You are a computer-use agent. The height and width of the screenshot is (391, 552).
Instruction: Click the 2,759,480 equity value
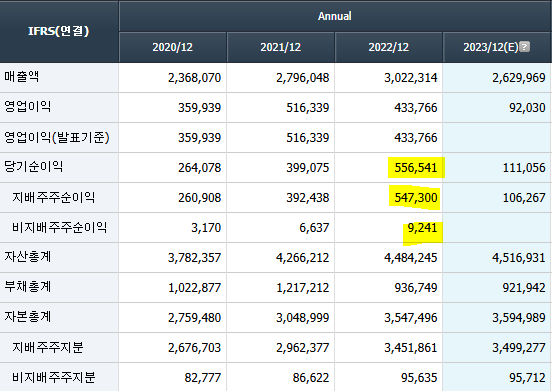point(194,318)
